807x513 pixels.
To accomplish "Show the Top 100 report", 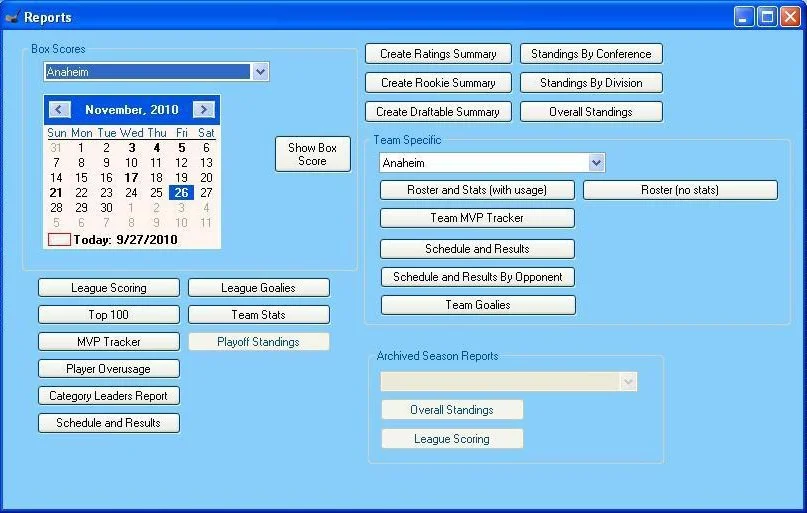I will pyautogui.click(x=109, y=315).
